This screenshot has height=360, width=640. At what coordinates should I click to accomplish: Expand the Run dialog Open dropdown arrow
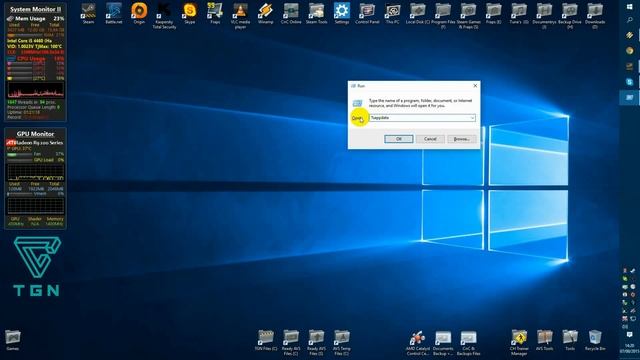coord(472,118)
